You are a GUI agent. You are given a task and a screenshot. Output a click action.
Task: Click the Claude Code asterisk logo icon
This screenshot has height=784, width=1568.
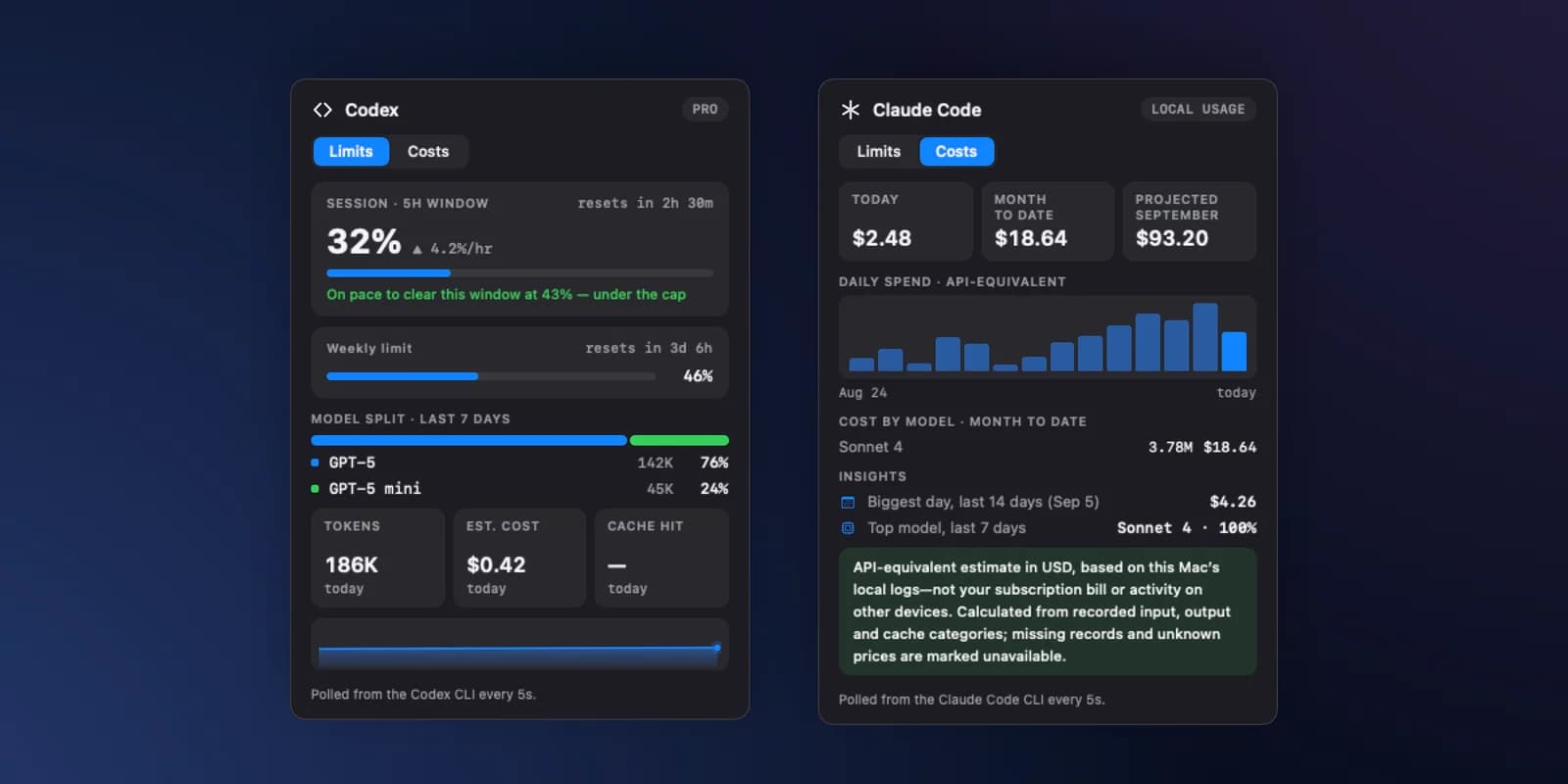click(850, 110)
